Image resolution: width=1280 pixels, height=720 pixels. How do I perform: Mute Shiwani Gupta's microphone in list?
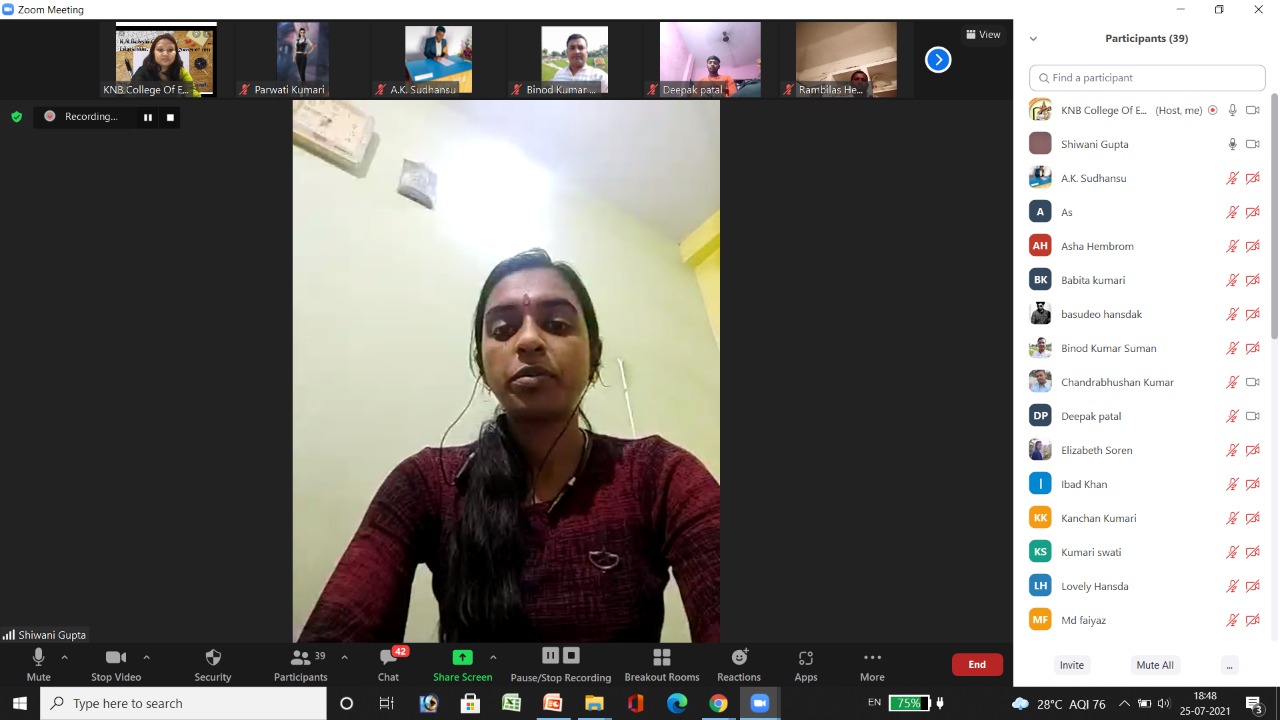[1232, 144]
